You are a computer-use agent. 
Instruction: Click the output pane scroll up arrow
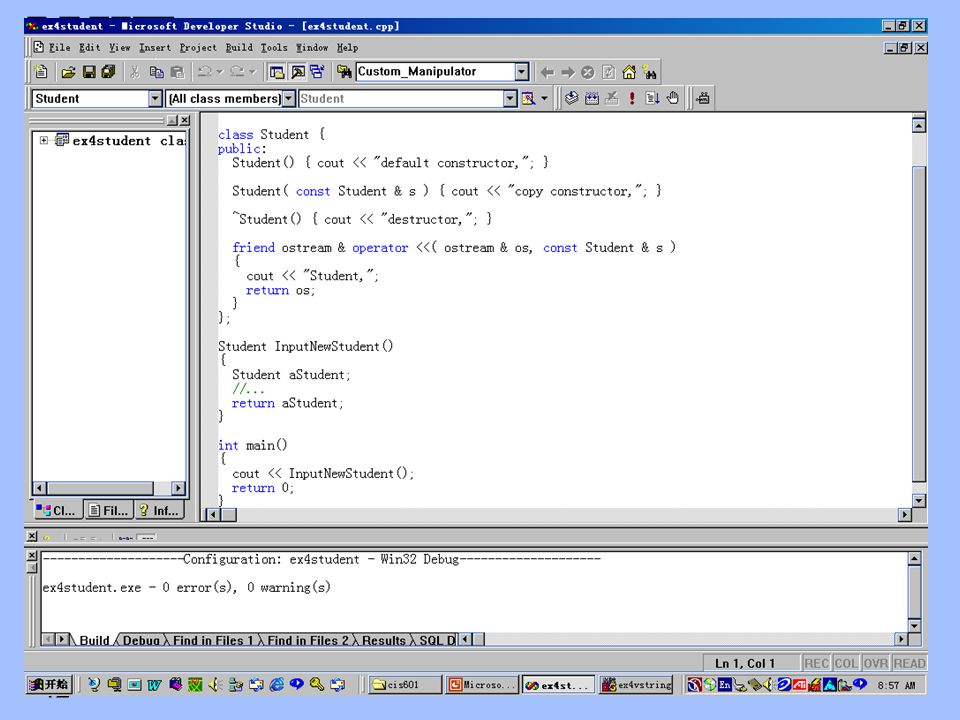[x=913, y=558]
